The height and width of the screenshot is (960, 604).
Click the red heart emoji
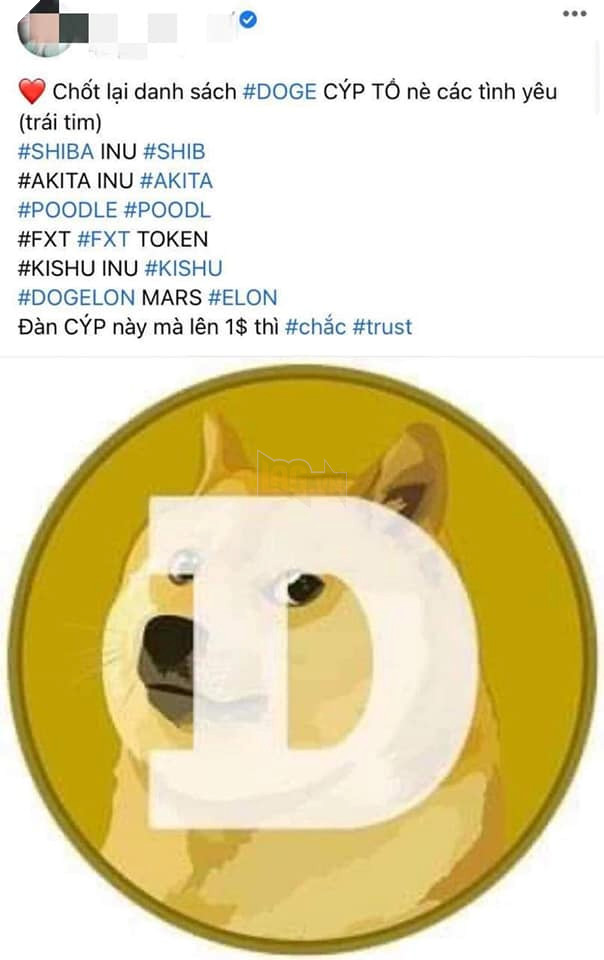31,92
